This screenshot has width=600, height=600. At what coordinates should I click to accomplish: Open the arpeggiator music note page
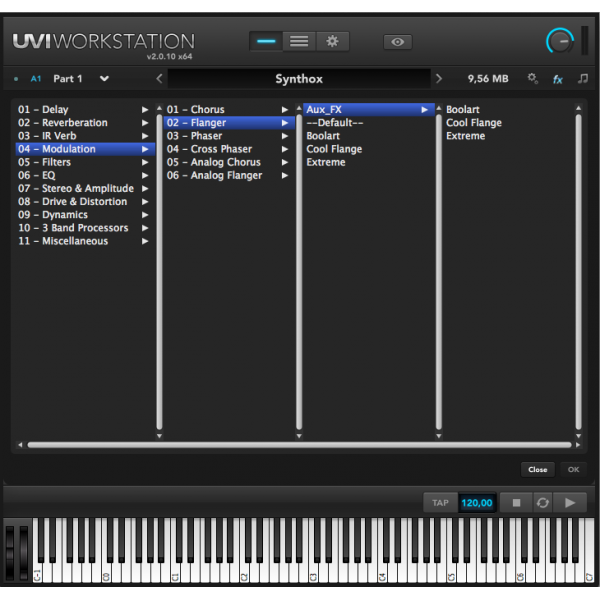[x=583, y=79]
